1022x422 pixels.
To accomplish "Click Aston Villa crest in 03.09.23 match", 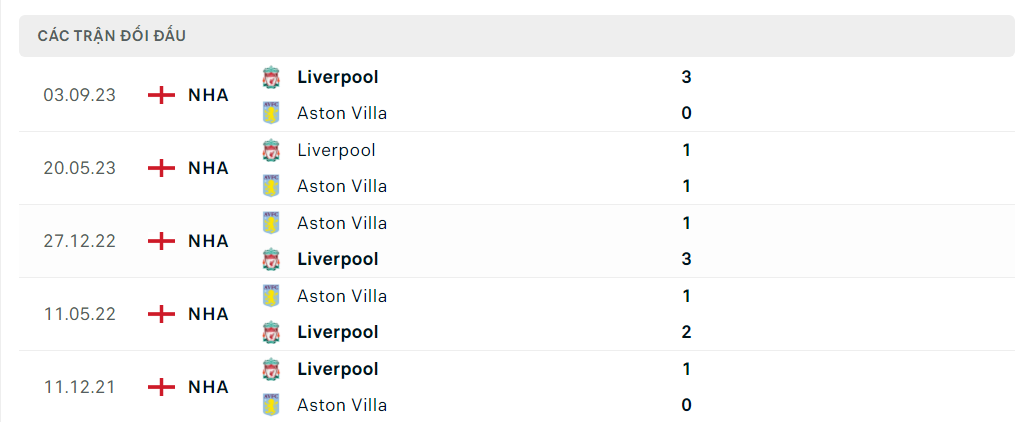I will coord(271,113).
